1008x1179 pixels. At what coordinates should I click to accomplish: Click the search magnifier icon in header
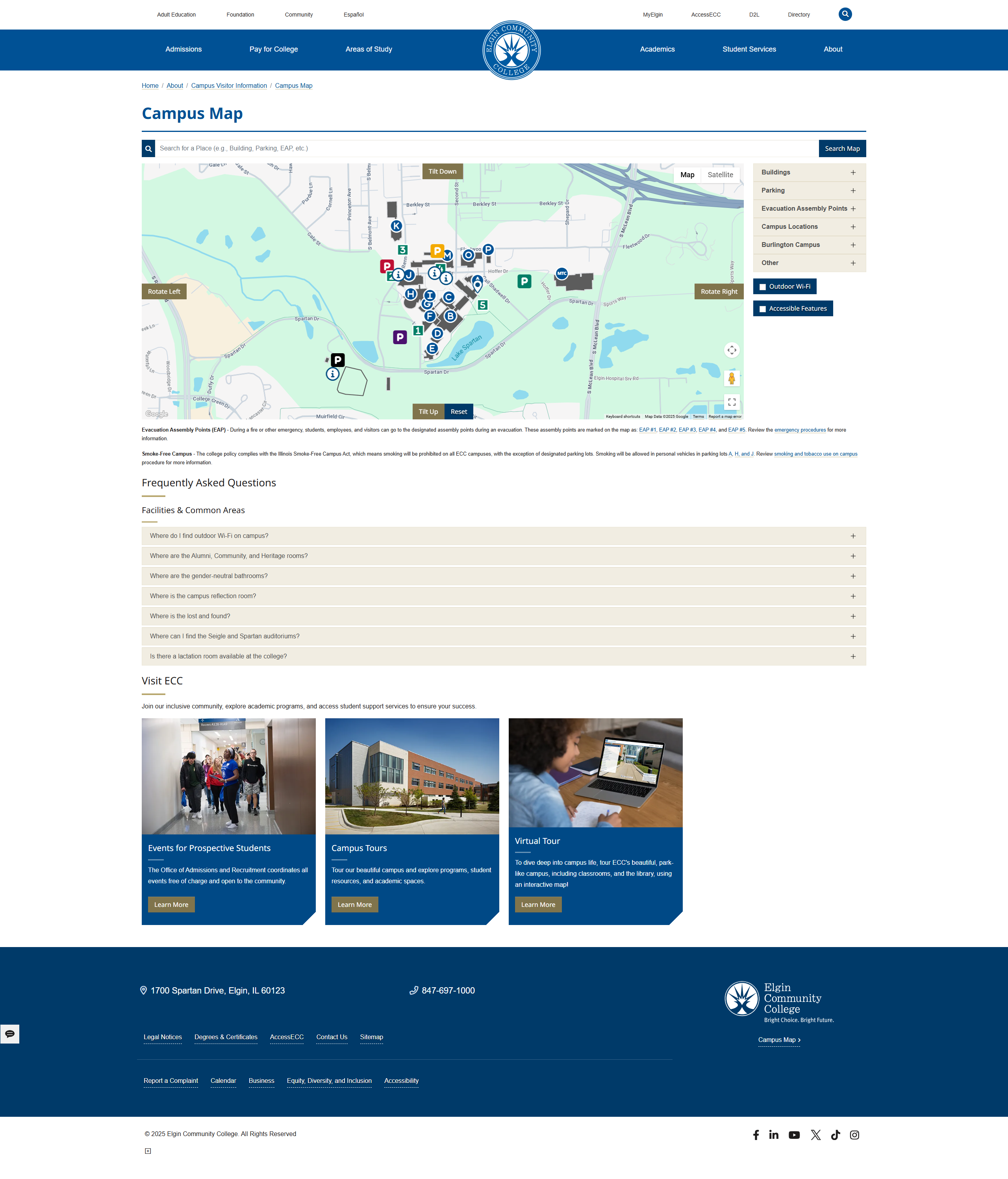[845, 14]
